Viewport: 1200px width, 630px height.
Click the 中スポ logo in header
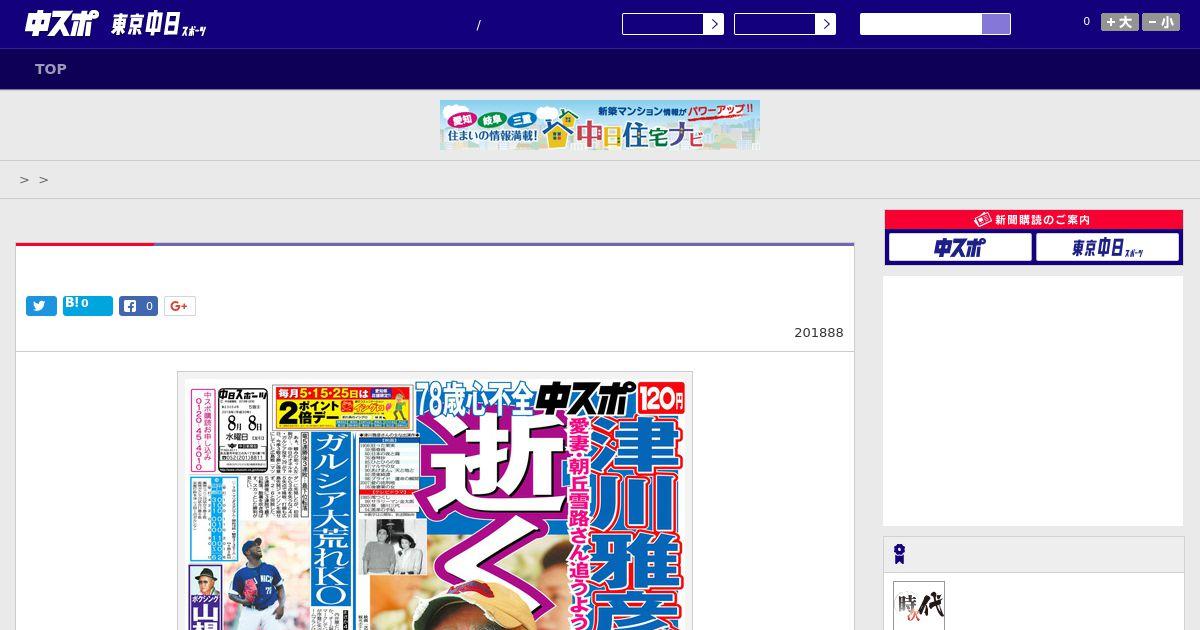(61, 23)
